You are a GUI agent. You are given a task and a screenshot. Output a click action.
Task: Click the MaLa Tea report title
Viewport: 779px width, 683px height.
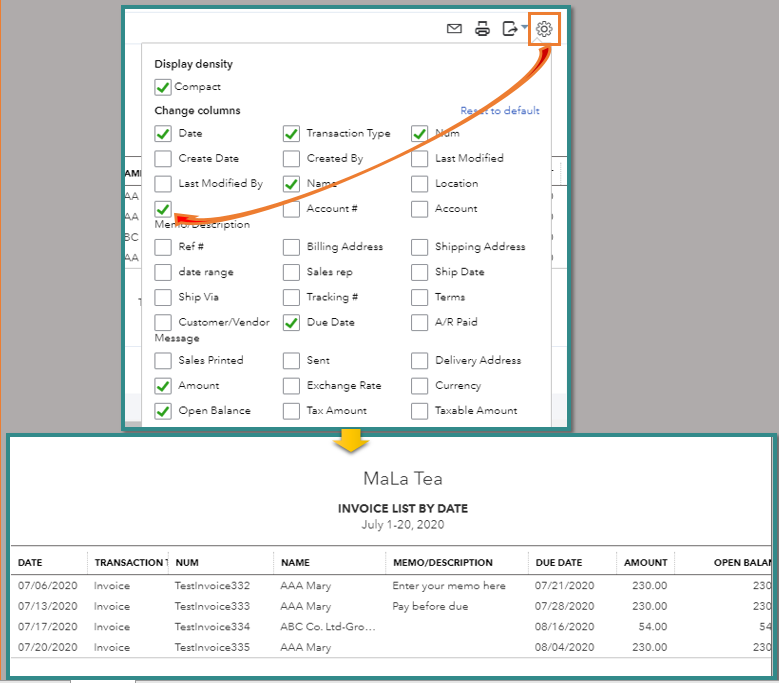click(402, 478)
